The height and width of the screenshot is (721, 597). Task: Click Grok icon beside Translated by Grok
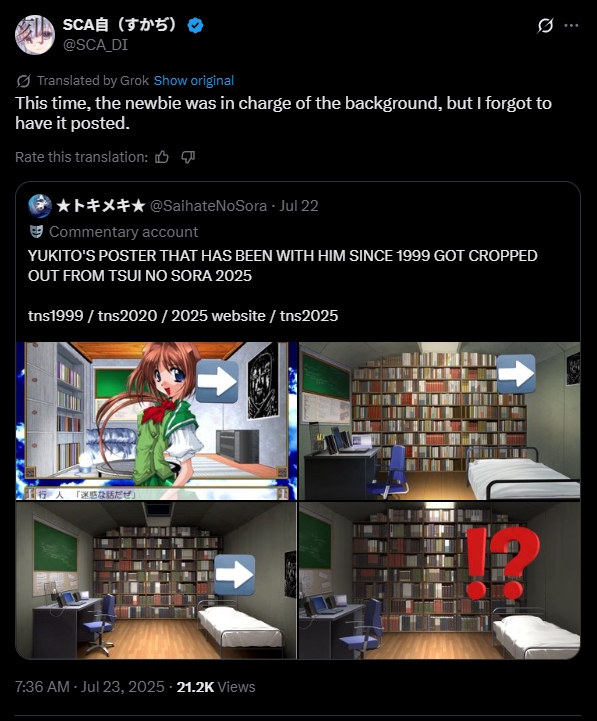(23, 81)
